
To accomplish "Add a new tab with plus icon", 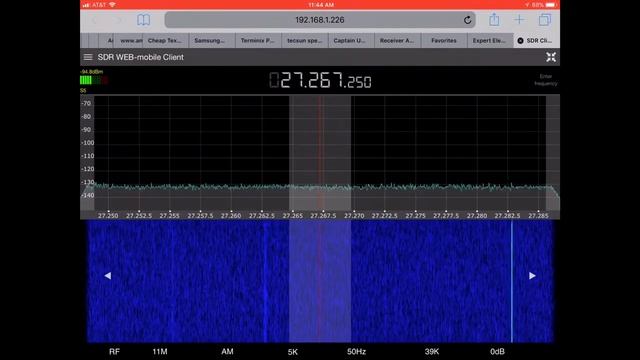I will click(519, 19).
